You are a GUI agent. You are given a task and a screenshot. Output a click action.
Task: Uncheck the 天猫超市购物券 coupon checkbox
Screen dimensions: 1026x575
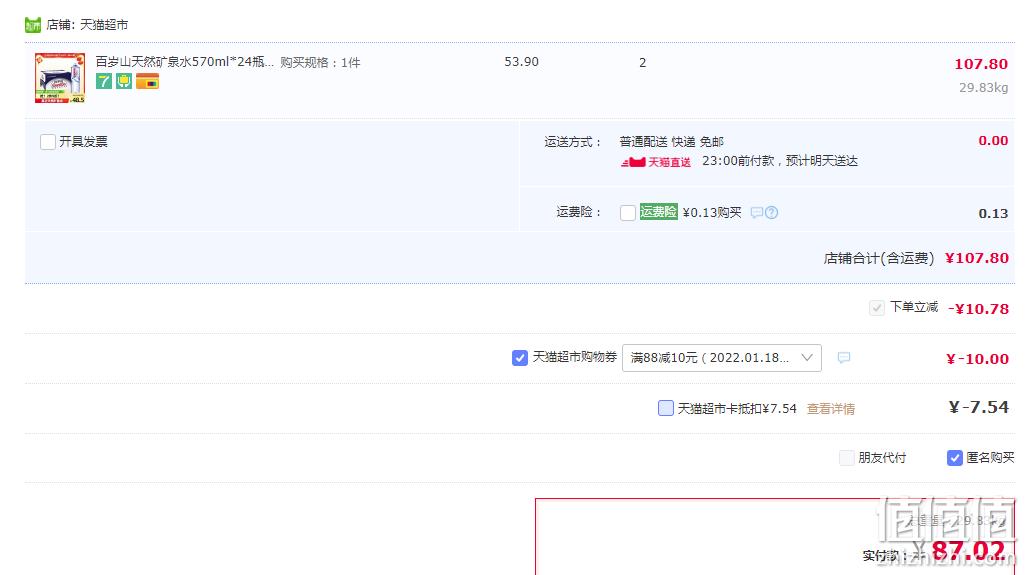[520, 358]
